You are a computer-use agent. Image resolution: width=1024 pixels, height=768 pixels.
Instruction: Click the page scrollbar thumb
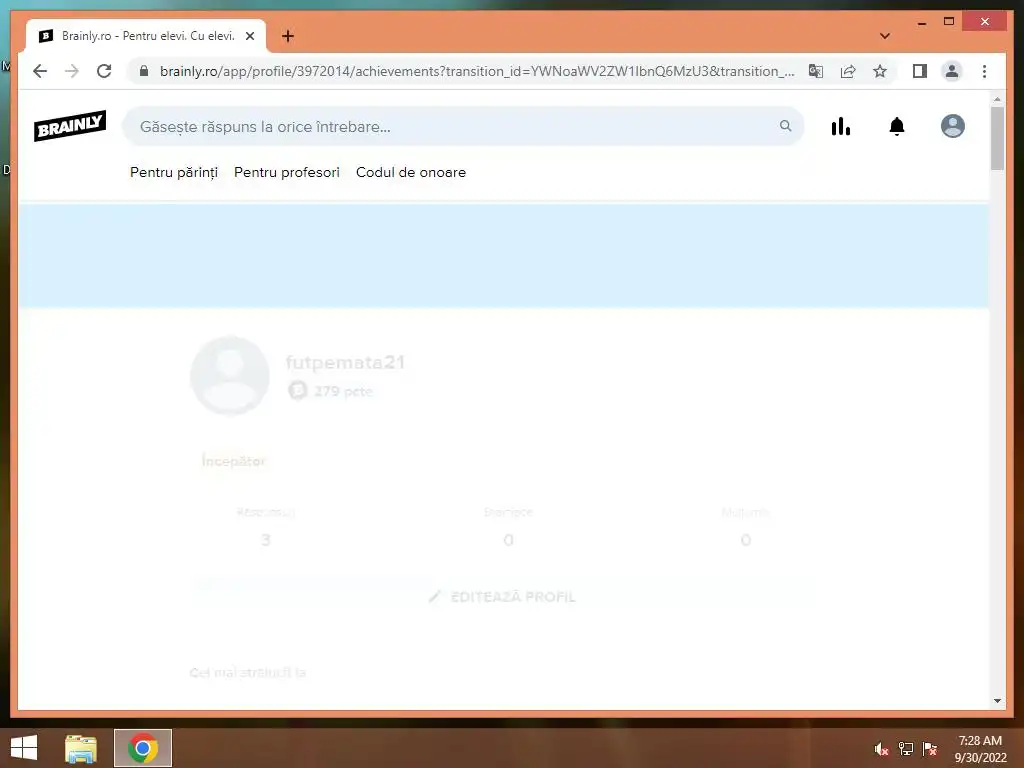[x=997, y=138]
